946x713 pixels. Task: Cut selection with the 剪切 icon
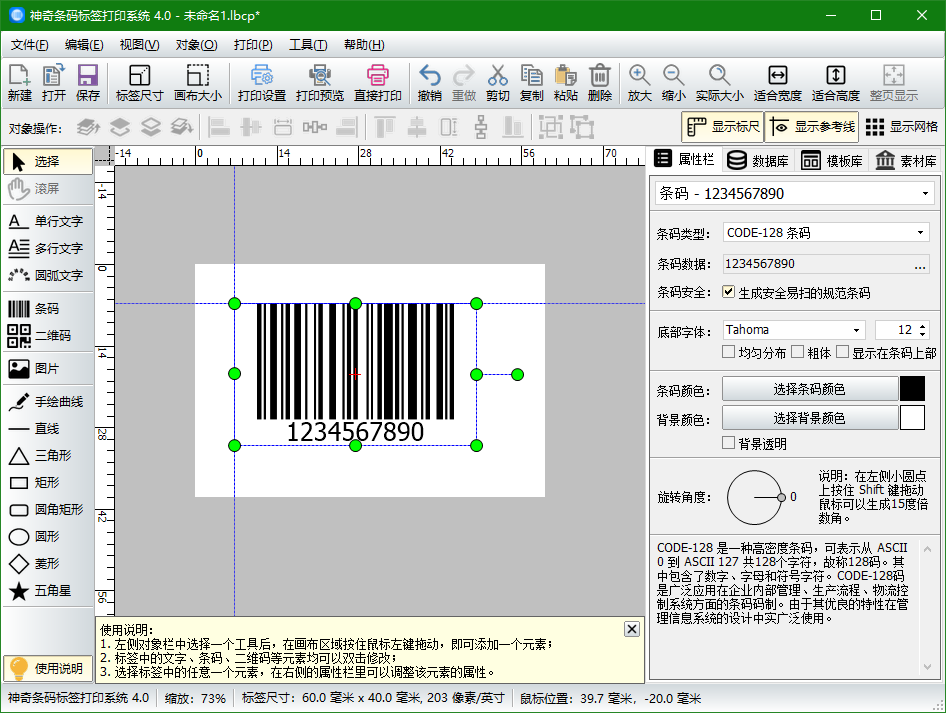click(498, 83)
